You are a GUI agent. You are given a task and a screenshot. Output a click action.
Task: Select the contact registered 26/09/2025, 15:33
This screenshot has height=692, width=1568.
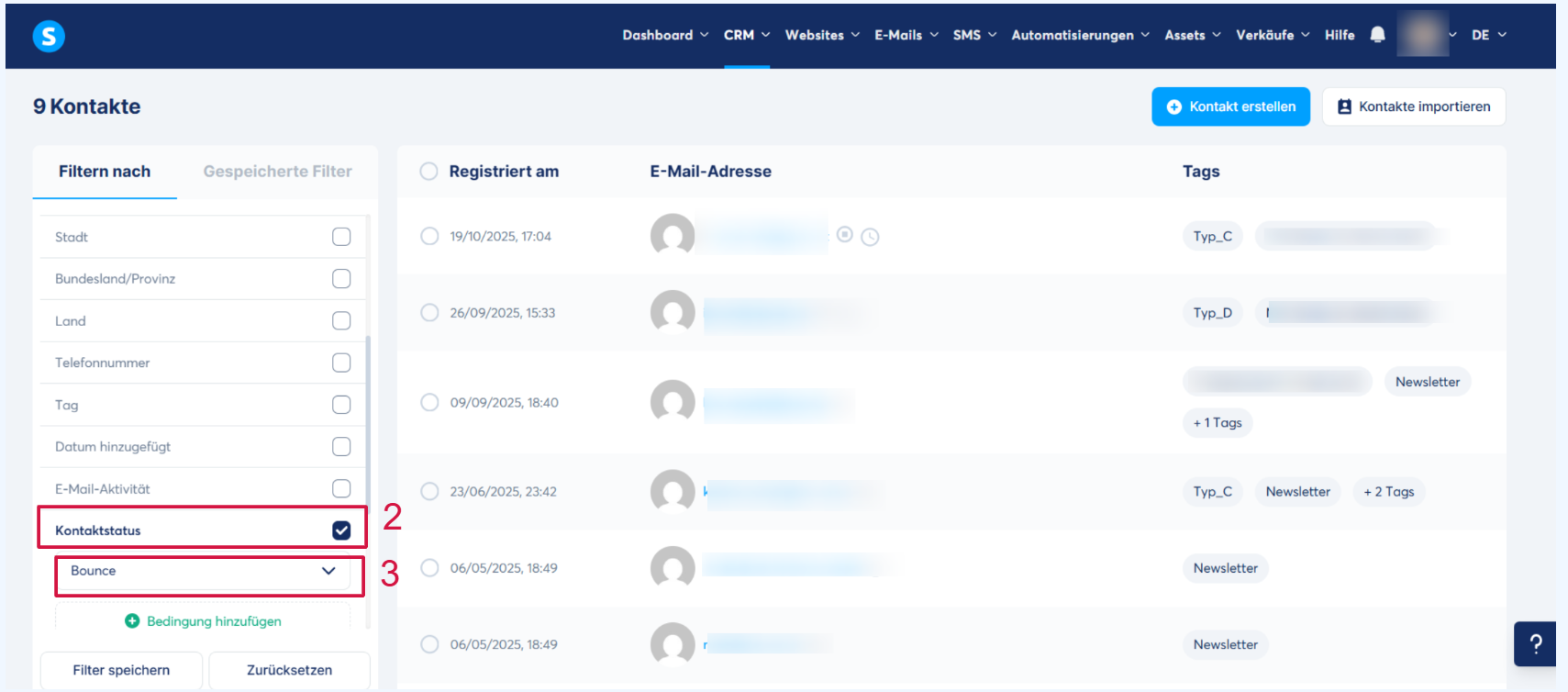click(x=429, y=312)
